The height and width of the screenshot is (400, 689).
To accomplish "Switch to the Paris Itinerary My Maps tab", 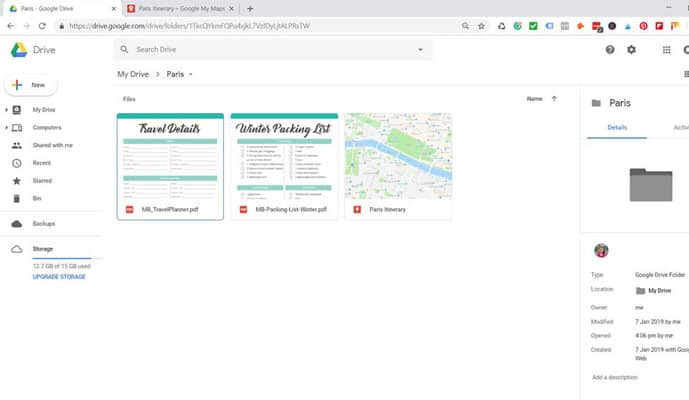I will tap(181, 8).
